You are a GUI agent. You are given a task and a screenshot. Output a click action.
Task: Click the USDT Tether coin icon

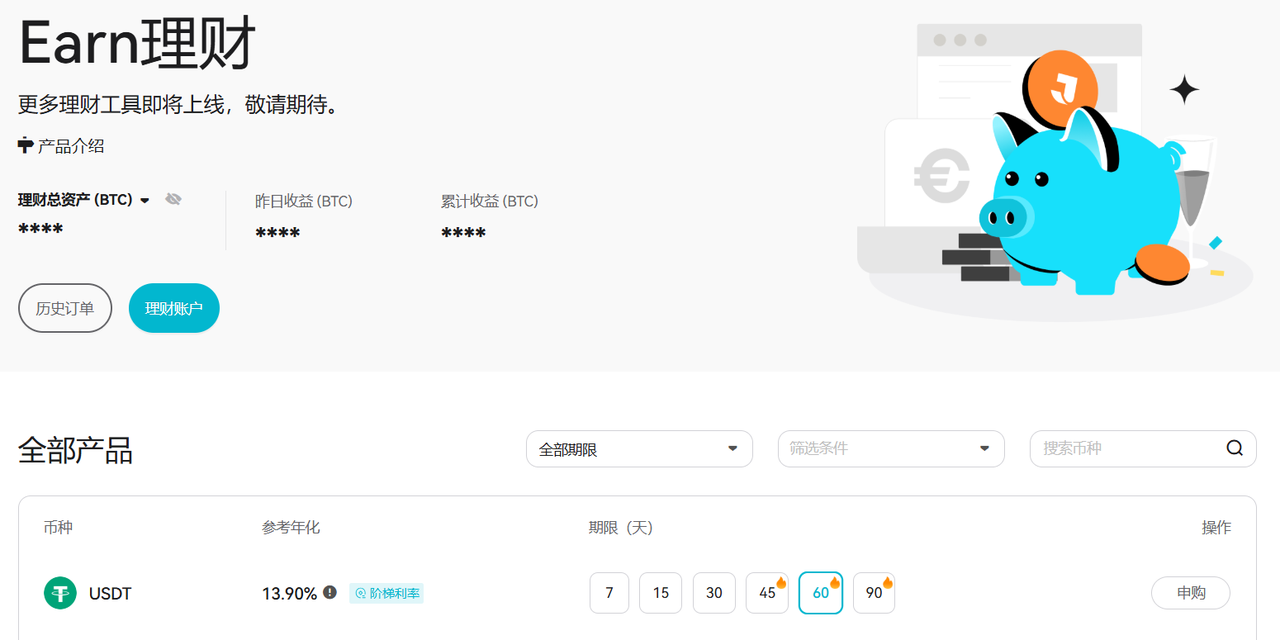60,593
